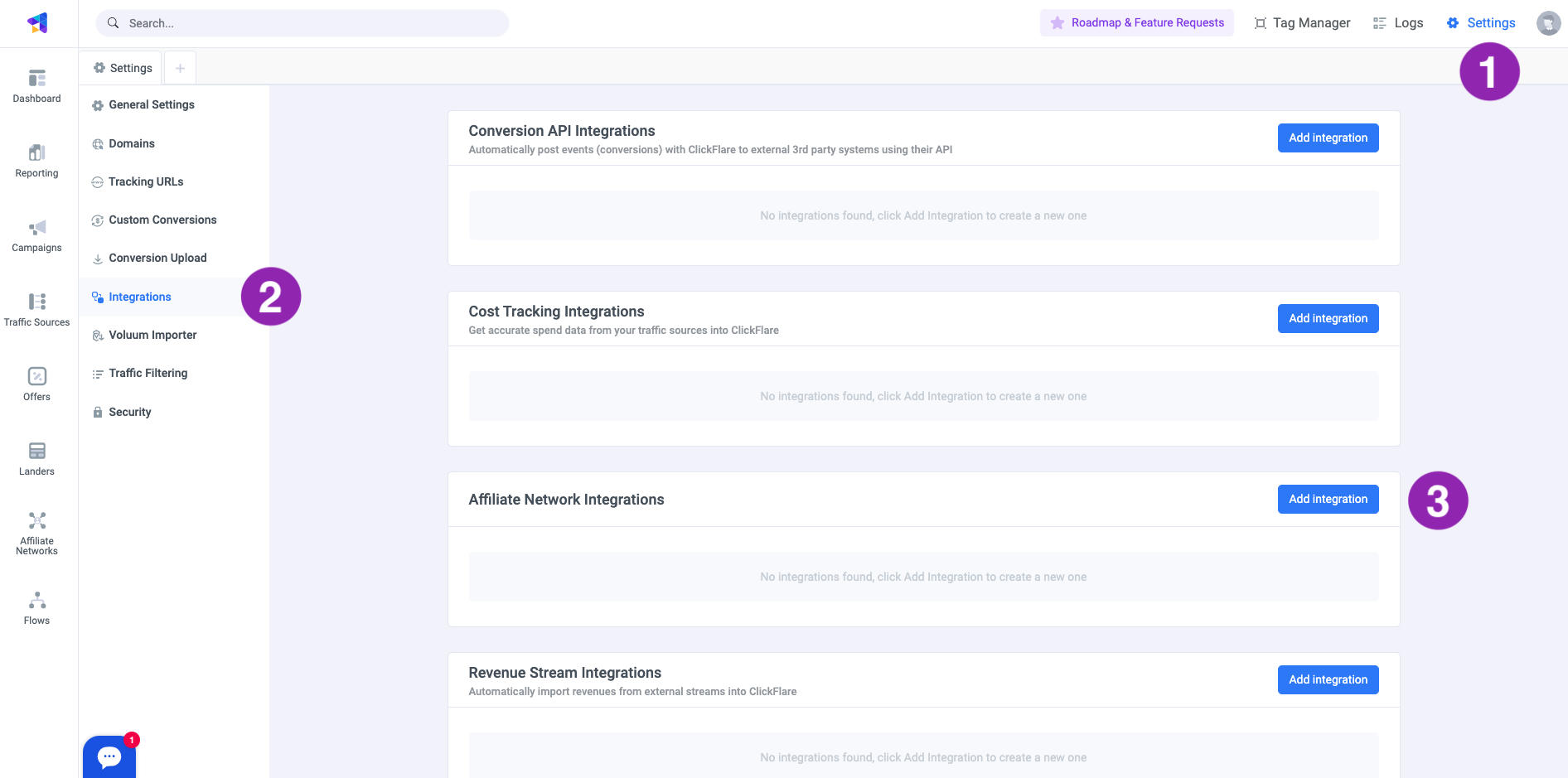Click the Conversion Upload download icon
1568x778 pixels.
[98, 259]
